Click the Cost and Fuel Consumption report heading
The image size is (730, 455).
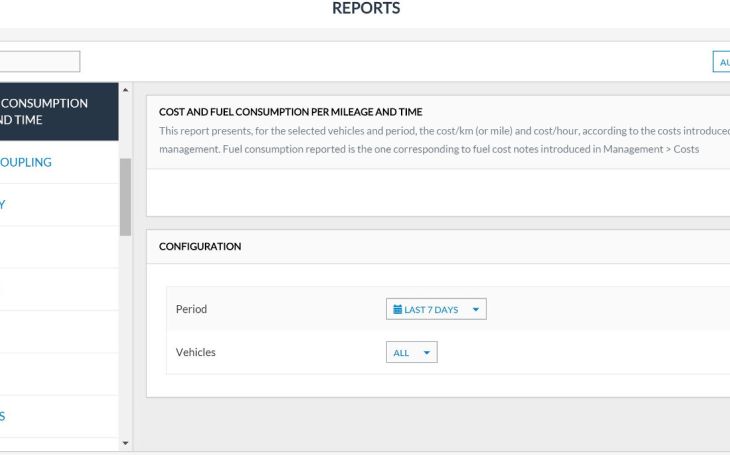tap(290, 112)
